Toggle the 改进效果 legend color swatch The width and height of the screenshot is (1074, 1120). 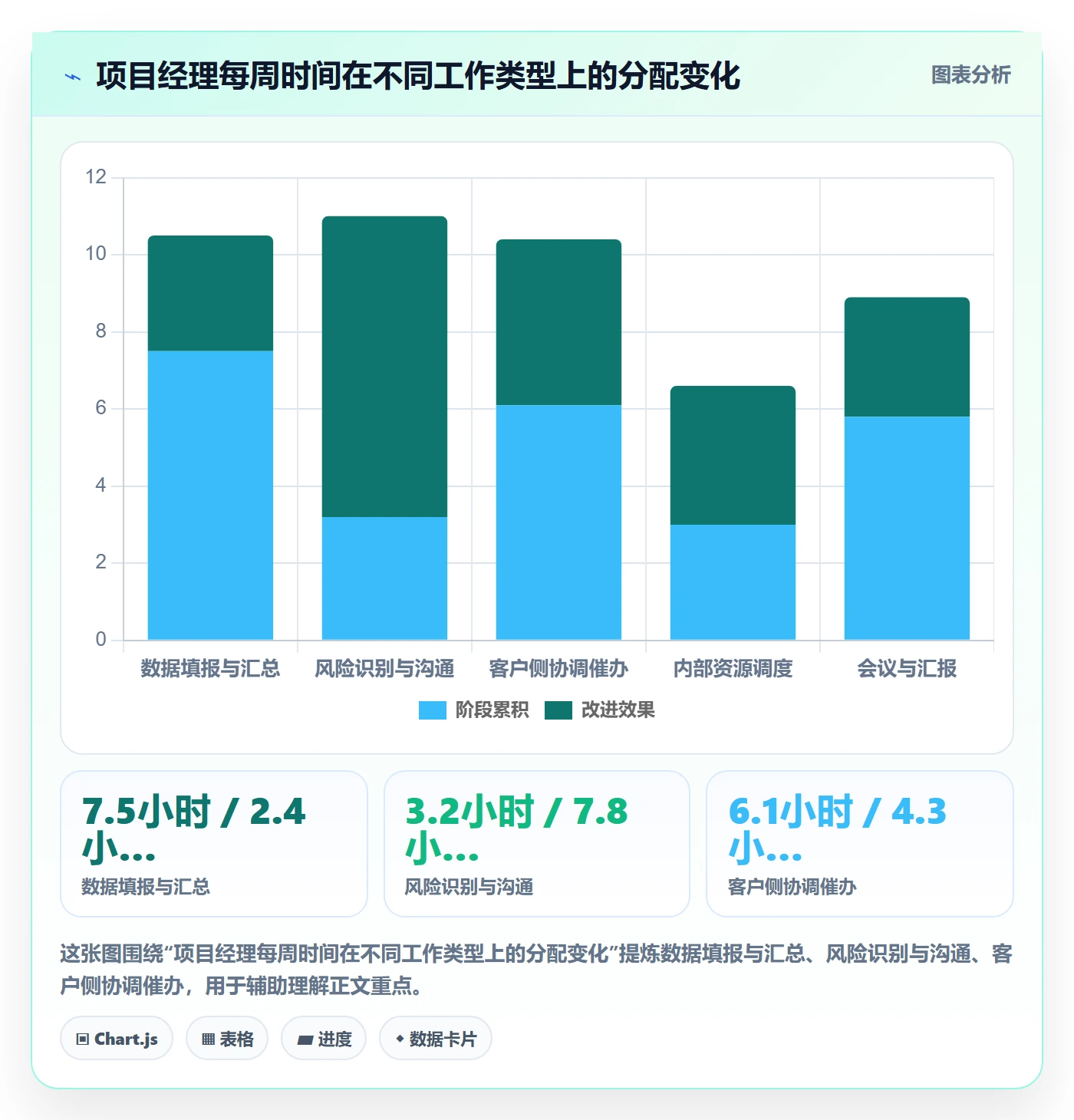(558, 710)
